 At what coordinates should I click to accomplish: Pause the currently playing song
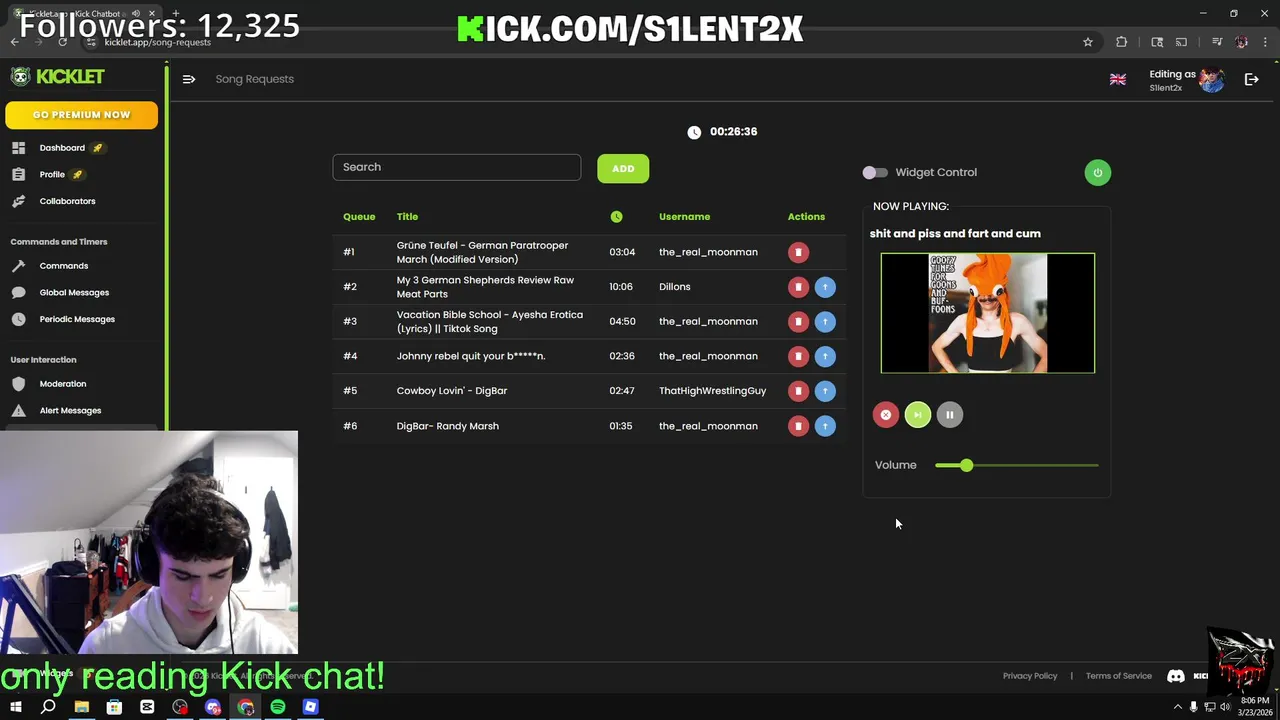pos(949,415)
